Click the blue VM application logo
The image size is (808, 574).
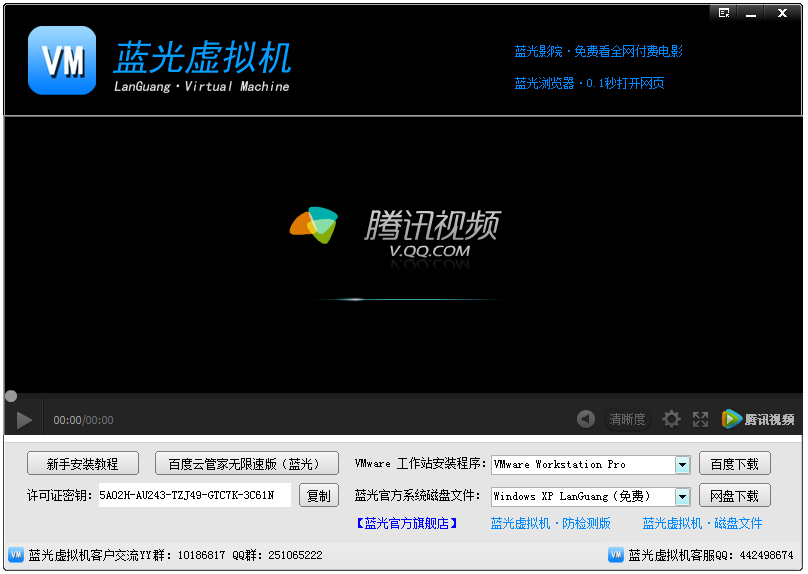point(62,60)
